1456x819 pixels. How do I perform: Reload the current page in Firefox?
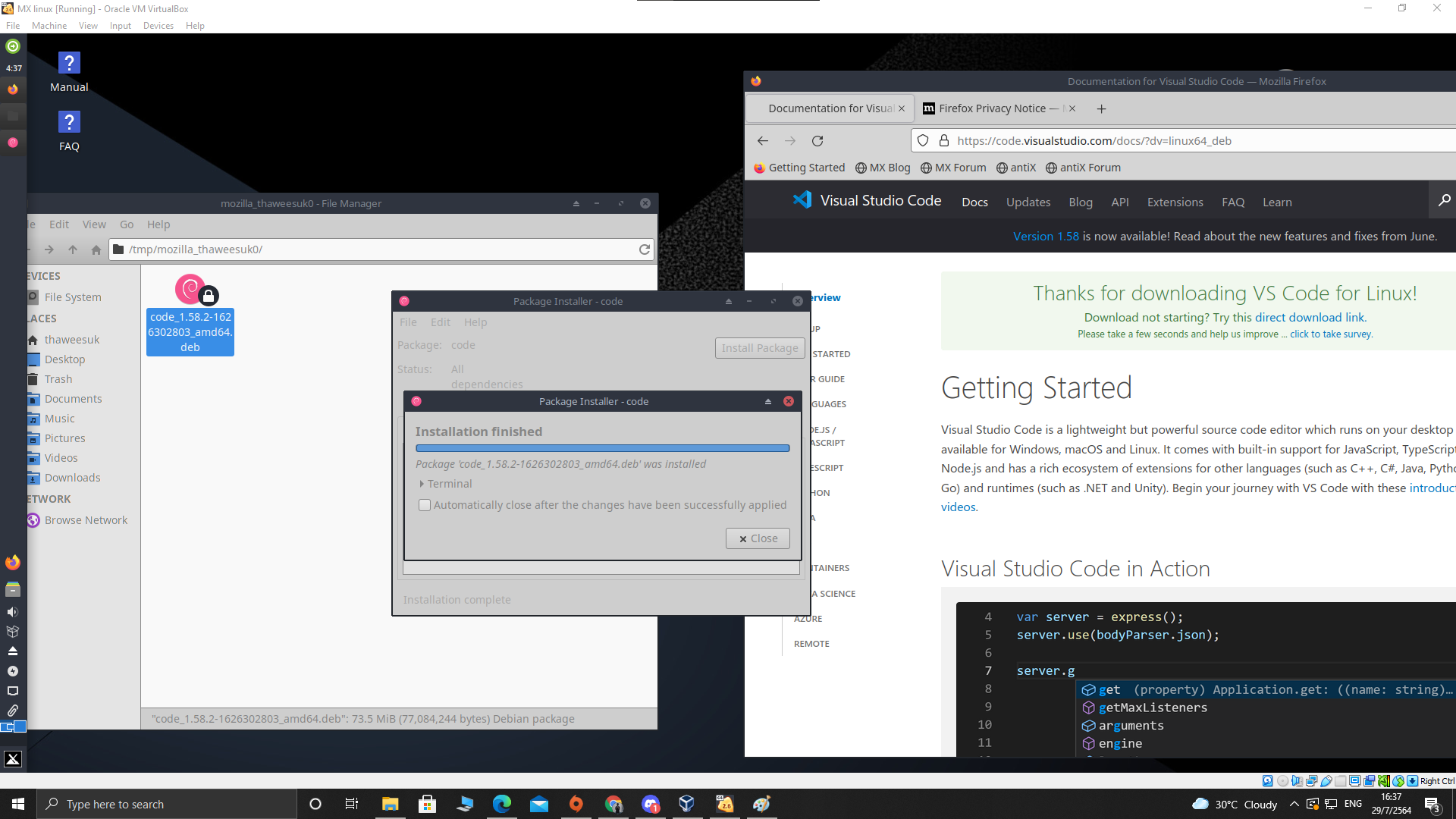818,140
